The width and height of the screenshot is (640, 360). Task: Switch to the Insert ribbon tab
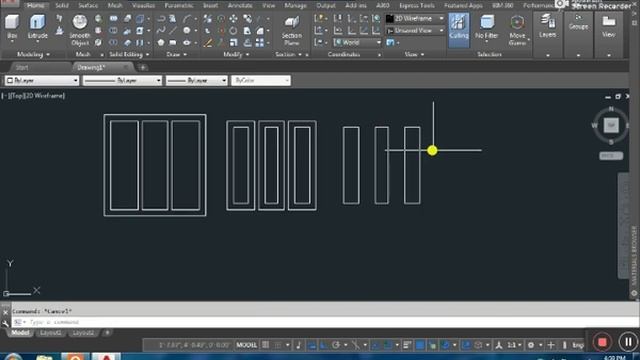(x=211, y=6)
